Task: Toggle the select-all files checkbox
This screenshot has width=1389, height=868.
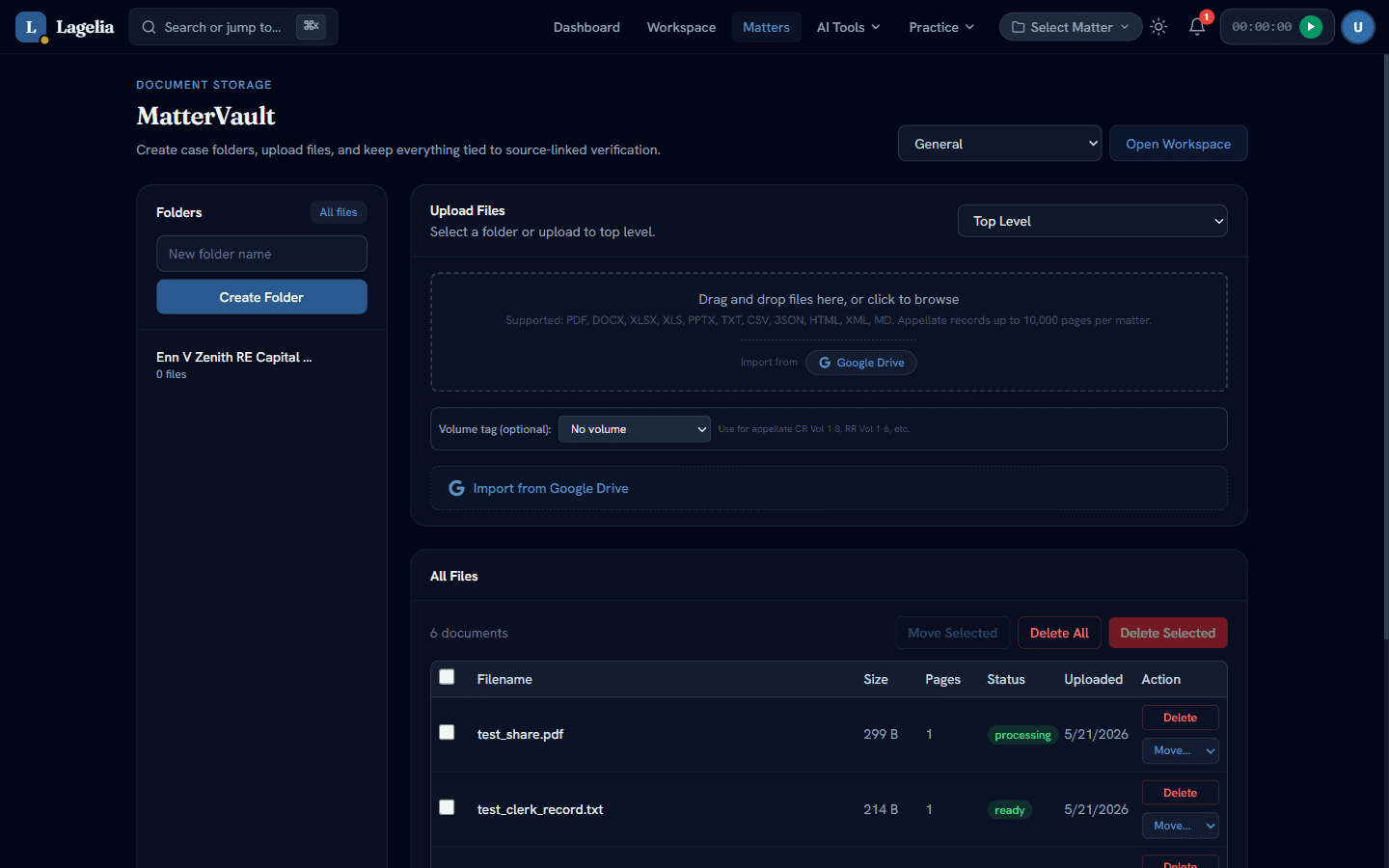Action: pyautogui.click(x=447, y=677)
